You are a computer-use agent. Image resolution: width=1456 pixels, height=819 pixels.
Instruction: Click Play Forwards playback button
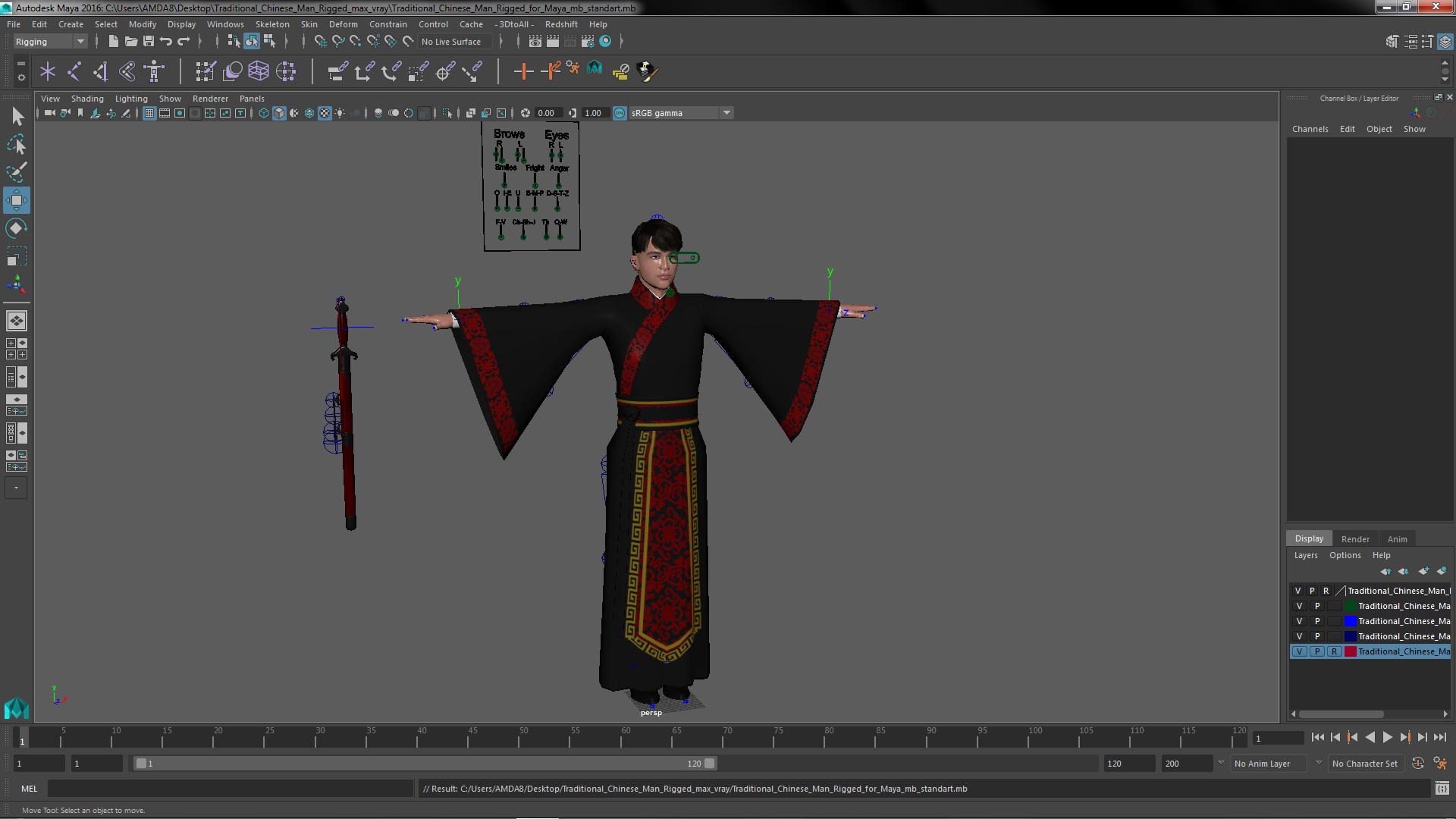click(x=1387, y=737)
